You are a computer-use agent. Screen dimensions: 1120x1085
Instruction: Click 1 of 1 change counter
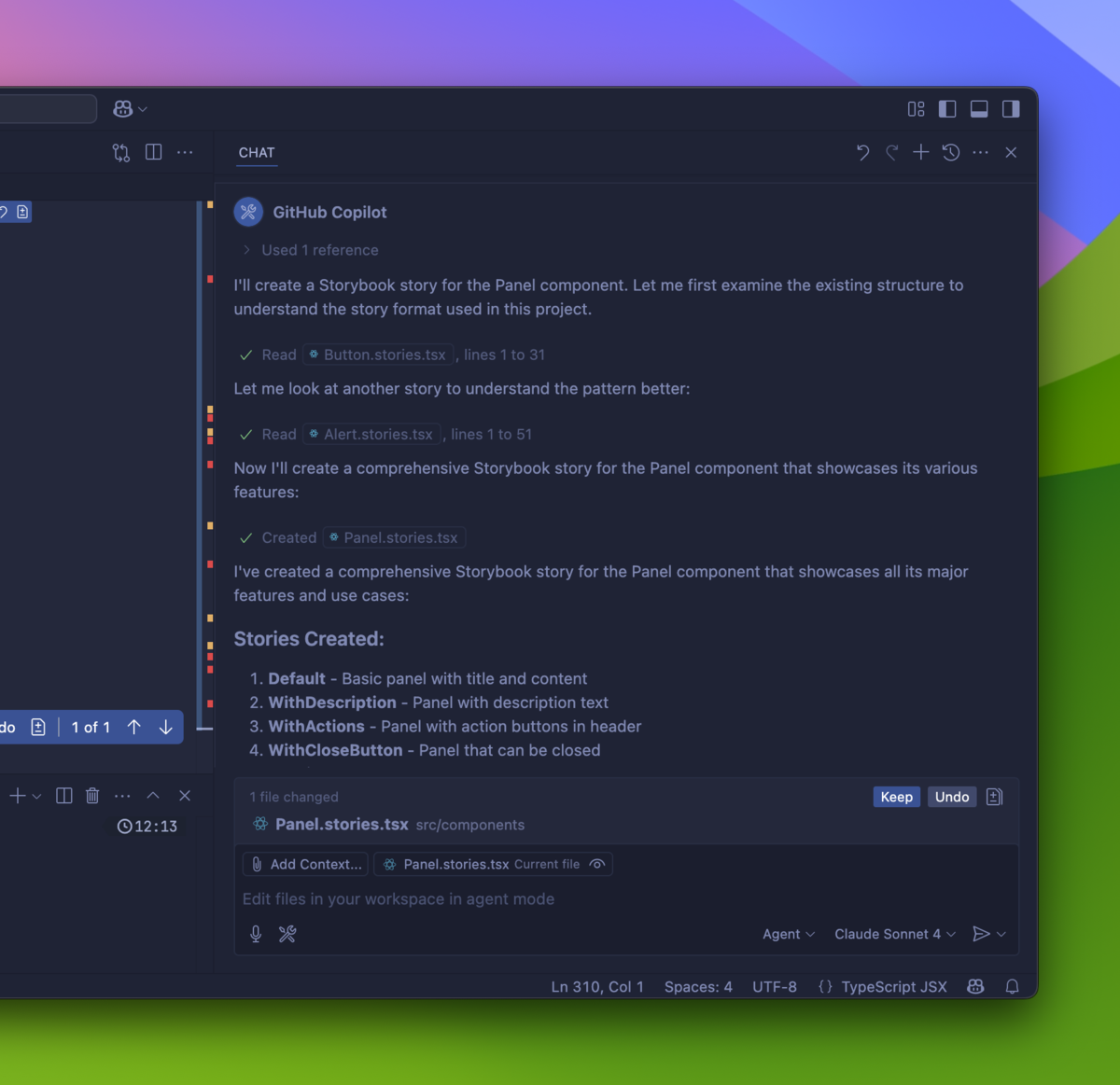91,727
